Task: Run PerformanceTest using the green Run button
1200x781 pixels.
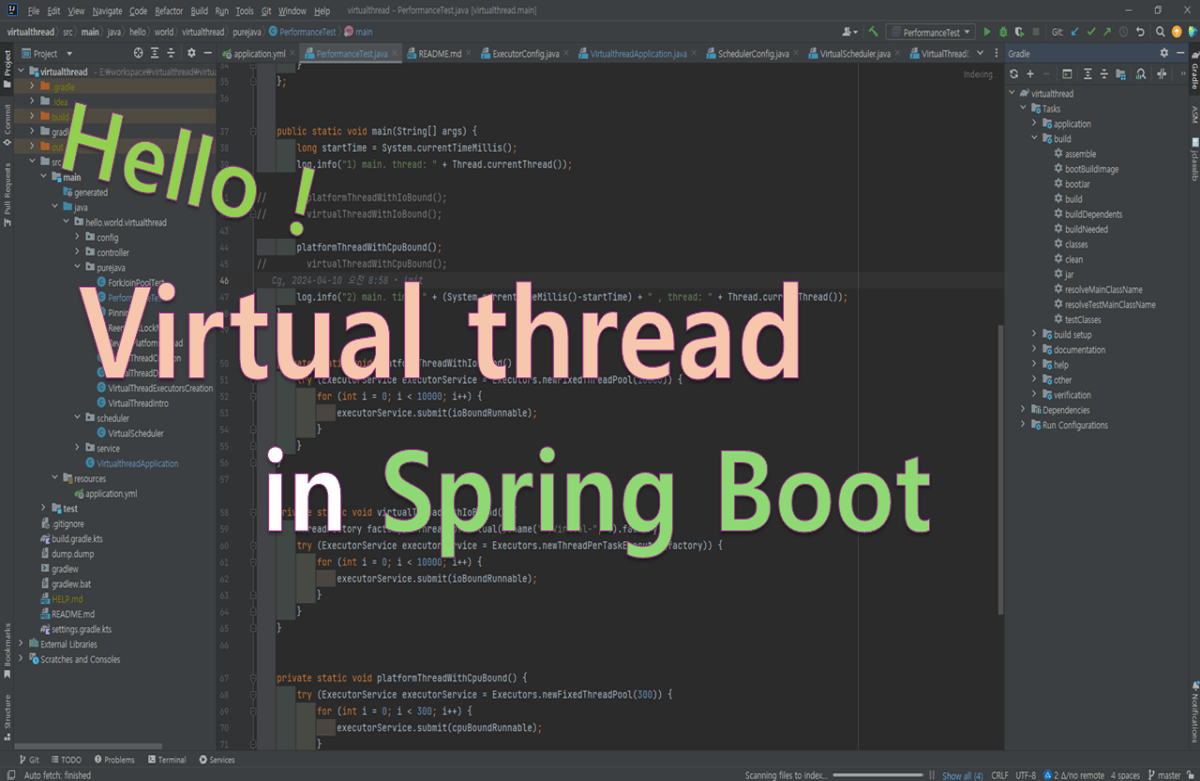Action: click(987, 32)
